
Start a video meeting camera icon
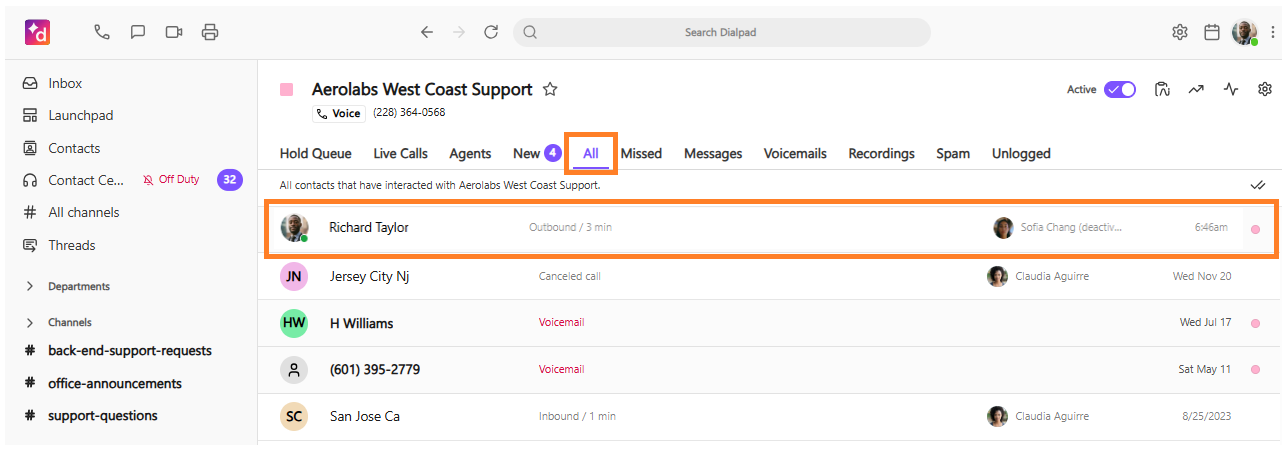(174, 32)
